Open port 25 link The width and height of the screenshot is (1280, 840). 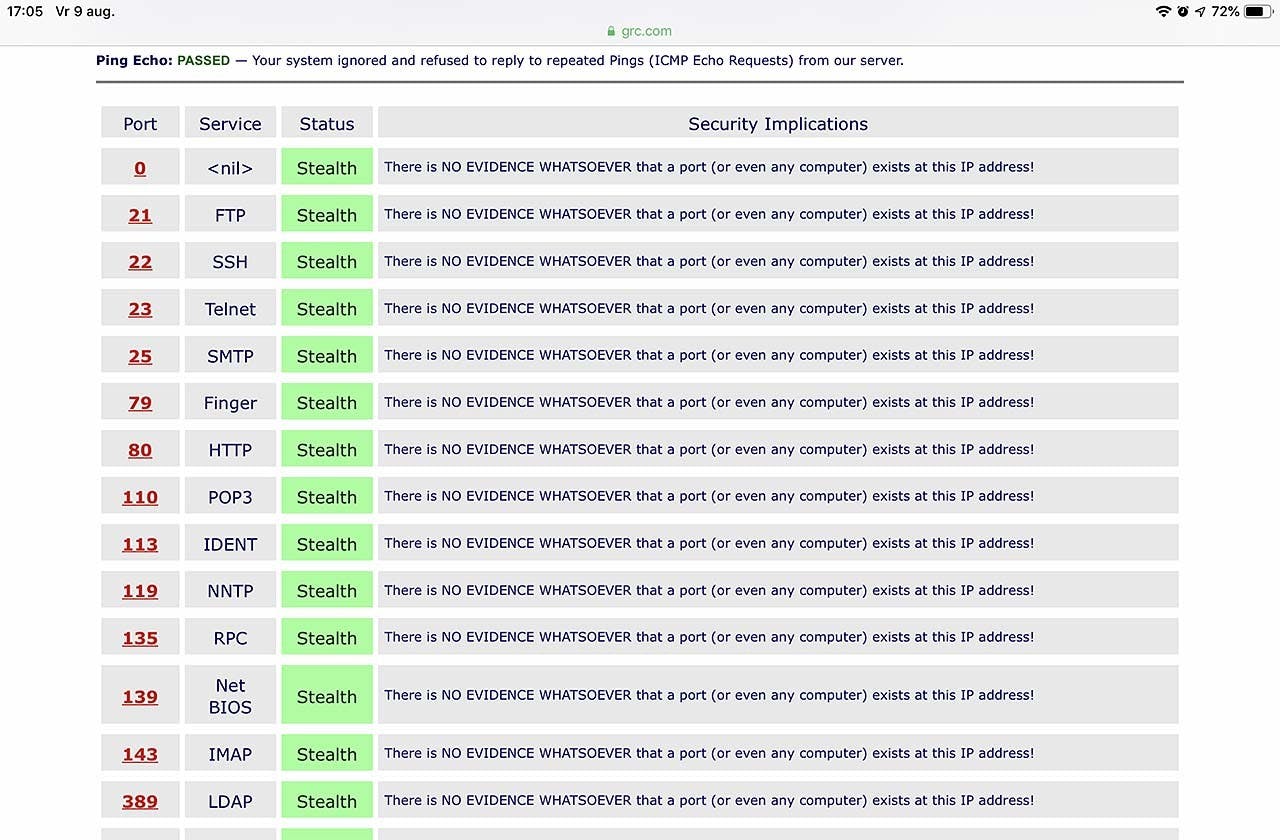click(140, 356)
